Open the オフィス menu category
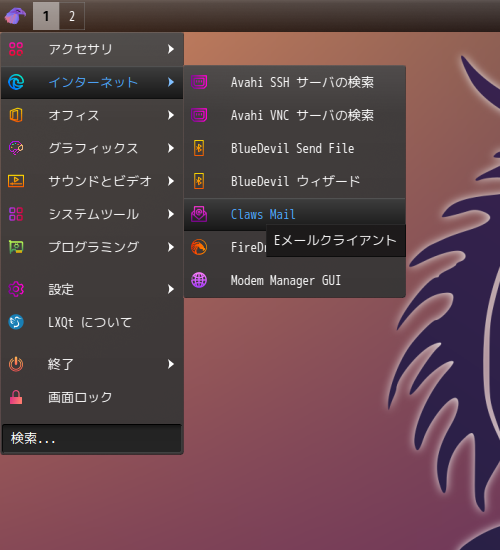 (92, 115)
